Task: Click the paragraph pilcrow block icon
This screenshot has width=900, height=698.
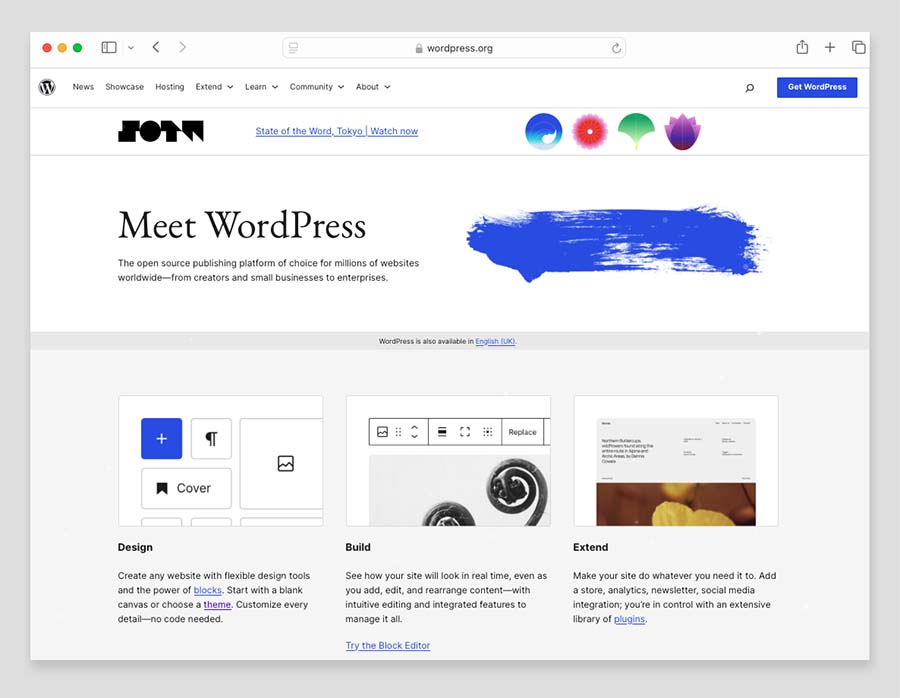Action: pyautogui.click(x=211, y=439)
